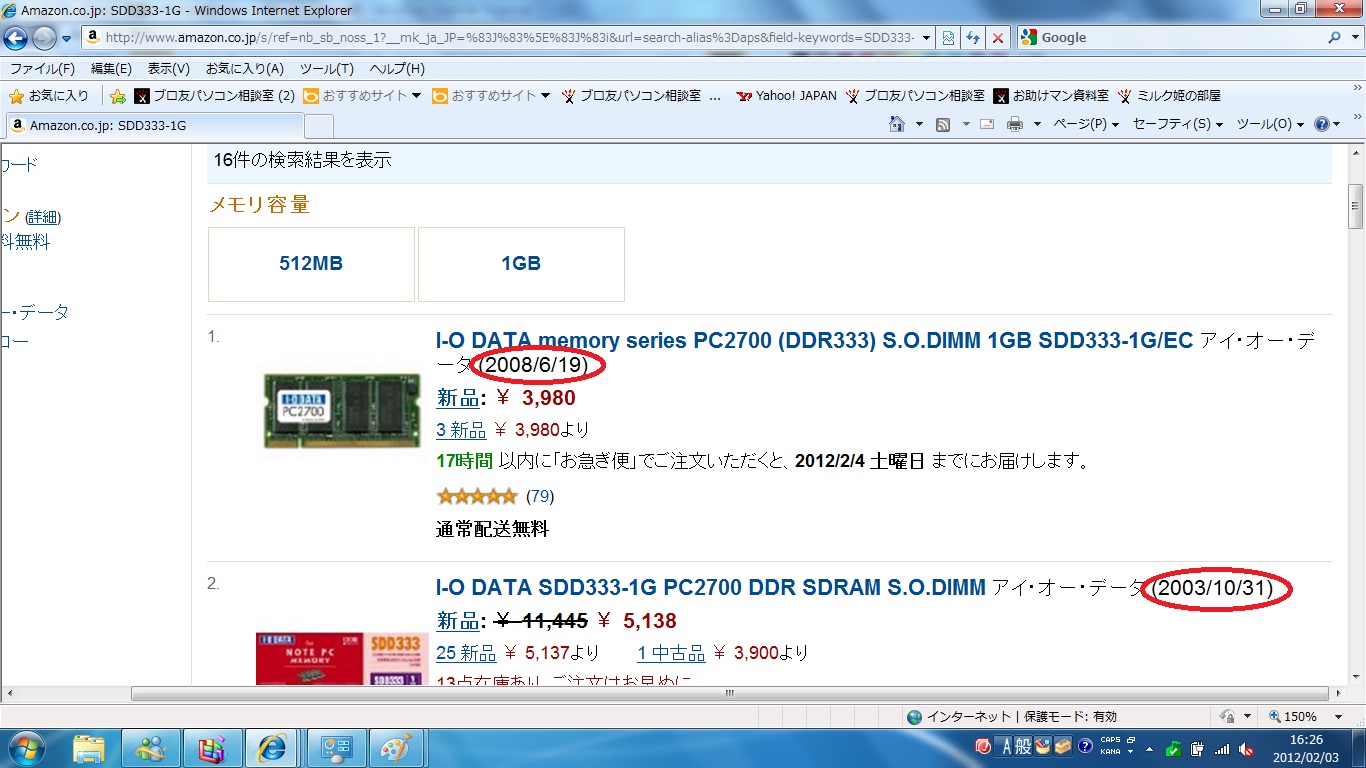Click the search magnifier icon
The image size is (1366, 768).
click(1335, 38)
